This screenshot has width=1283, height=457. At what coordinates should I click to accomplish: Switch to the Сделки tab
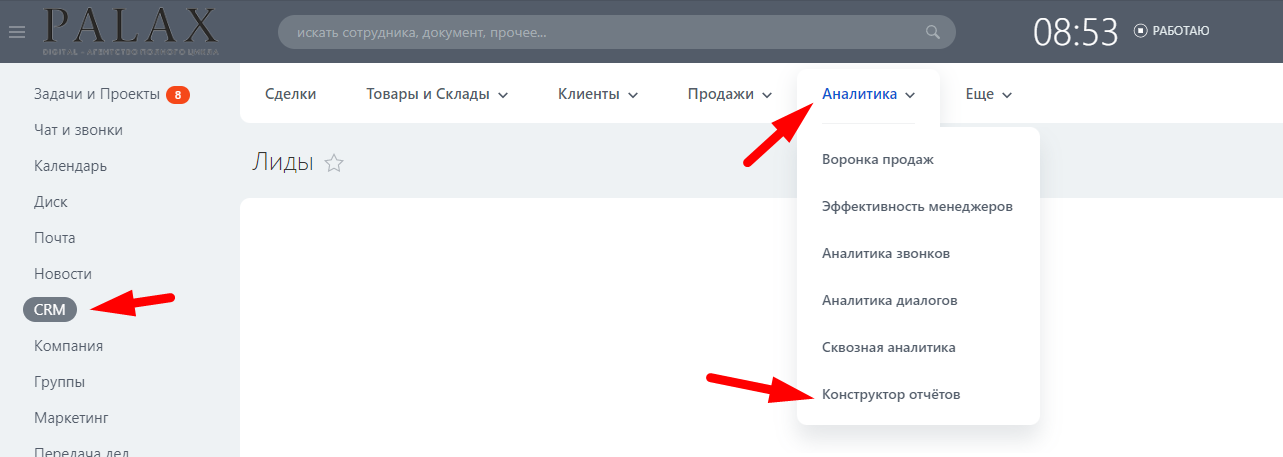click(291, 94)
